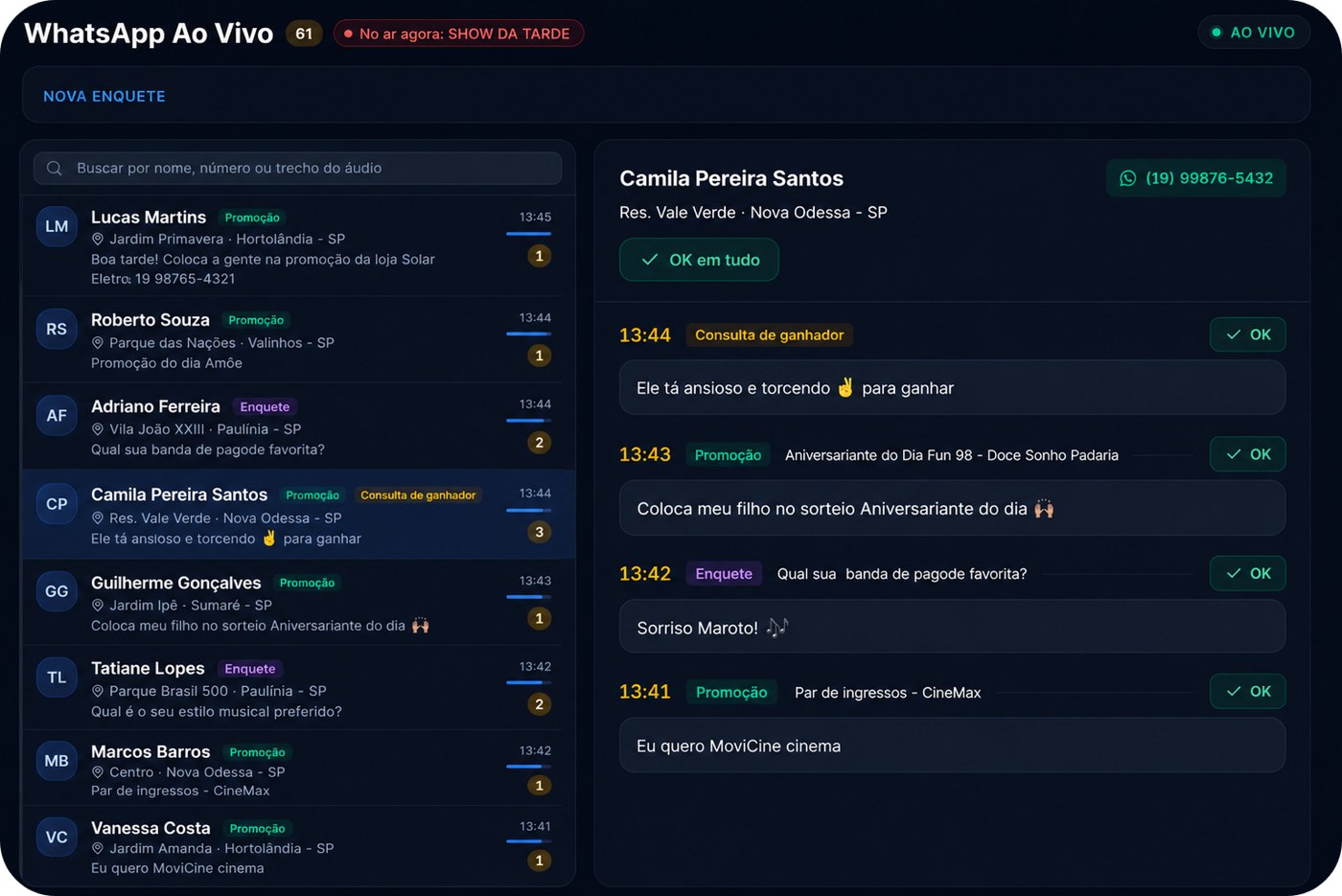Mark the 13:42 Enquete message OK
The image size is (1342, 896).
pos(1247,573)
